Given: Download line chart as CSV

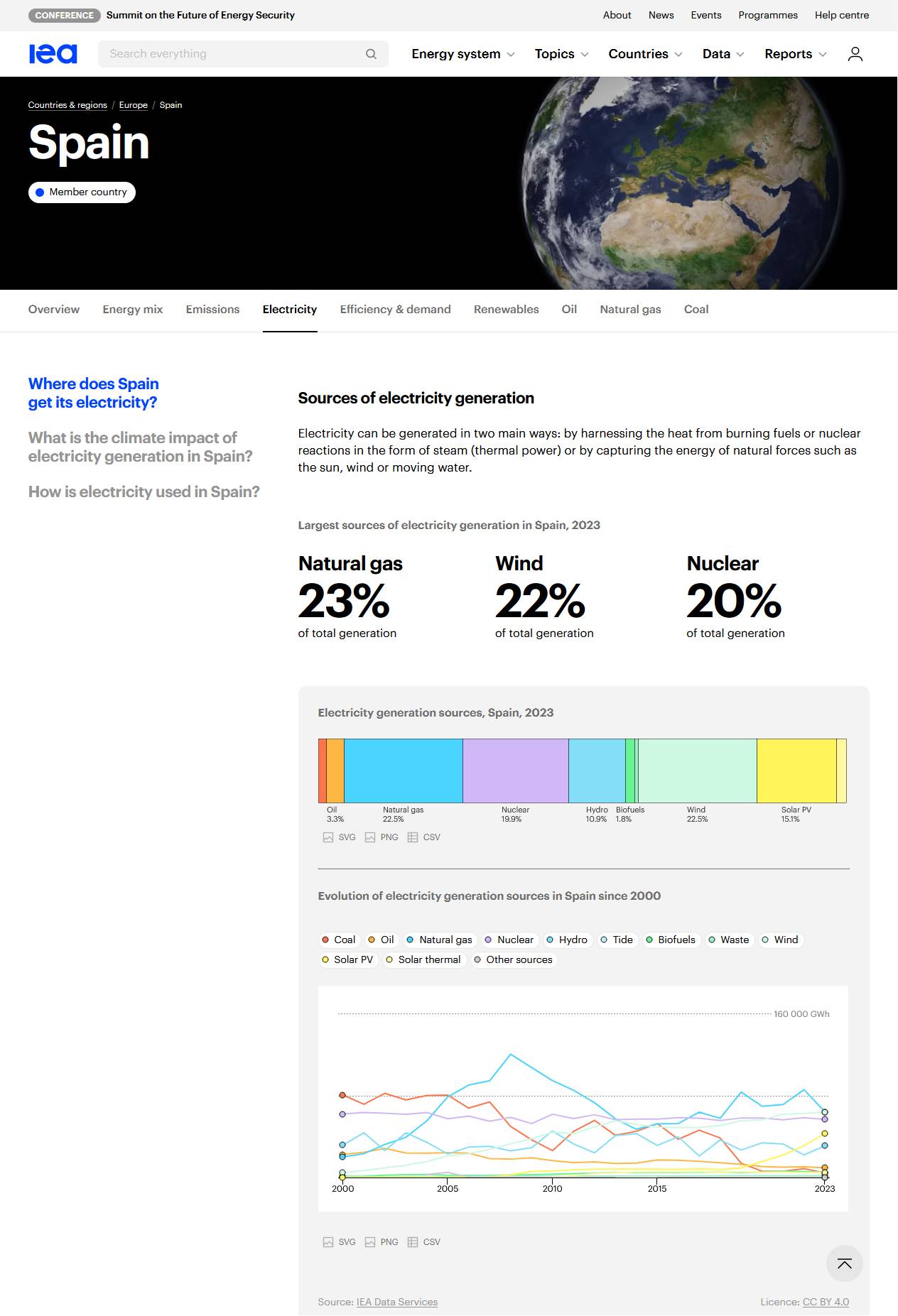Looking at the screenshot, I should click(x=424, y=1242).
